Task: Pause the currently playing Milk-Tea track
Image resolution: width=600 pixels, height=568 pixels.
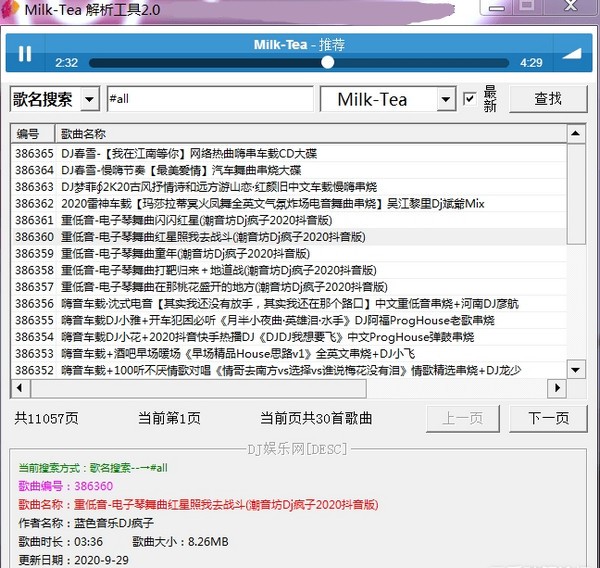Action: tap(25, 54)
